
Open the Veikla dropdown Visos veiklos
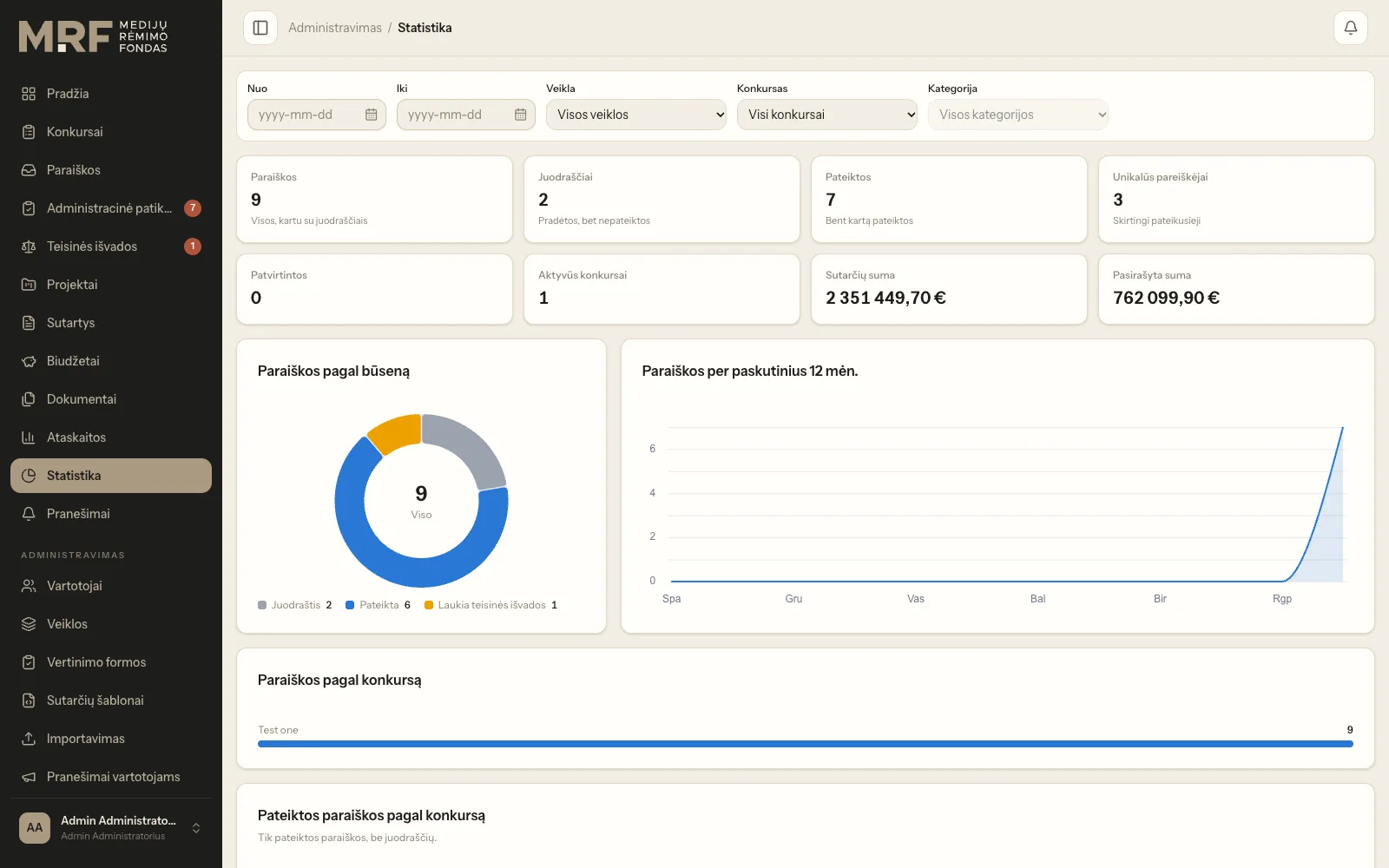click(636, 115)
